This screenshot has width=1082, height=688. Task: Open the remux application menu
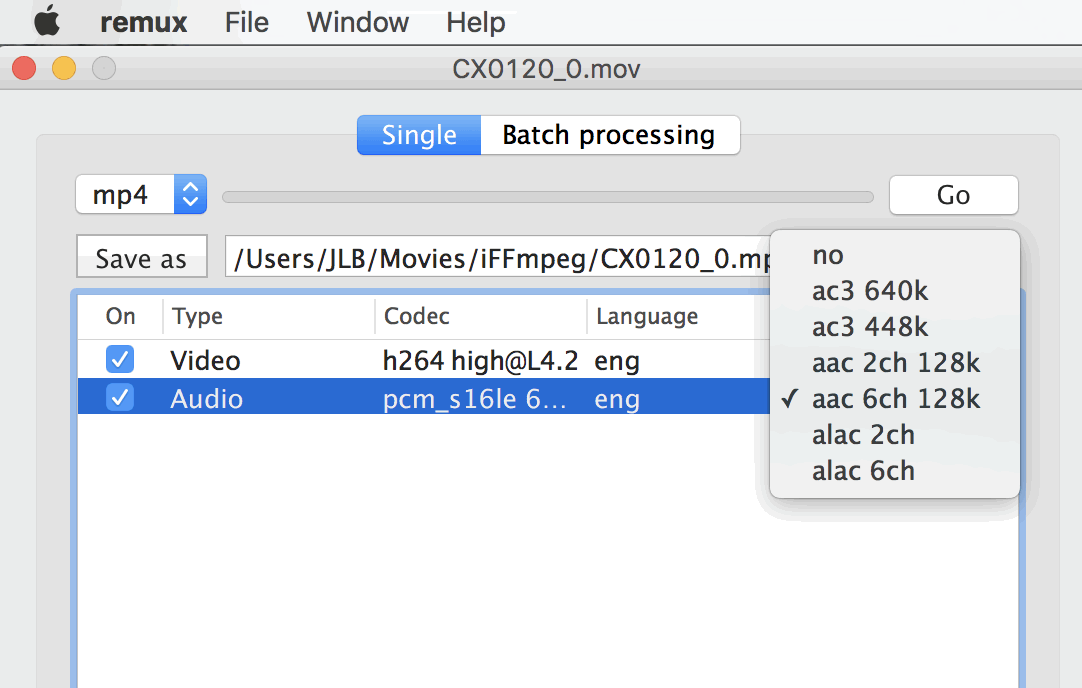pyautogui.click(x=144, y=22)
